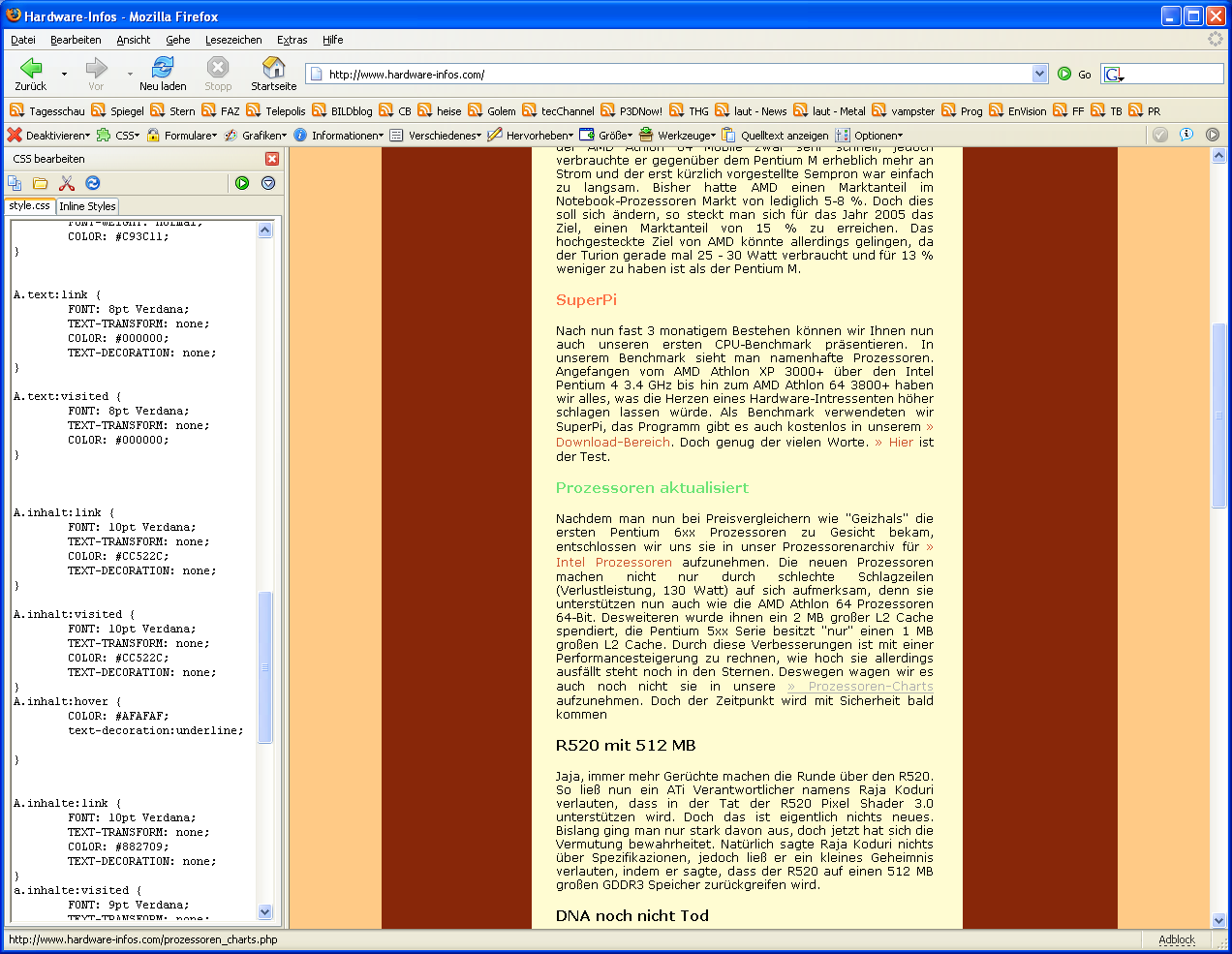Click the Prozessoren aktualisiert heading
The image size is (1232, 954).
(x=652, y=488)
